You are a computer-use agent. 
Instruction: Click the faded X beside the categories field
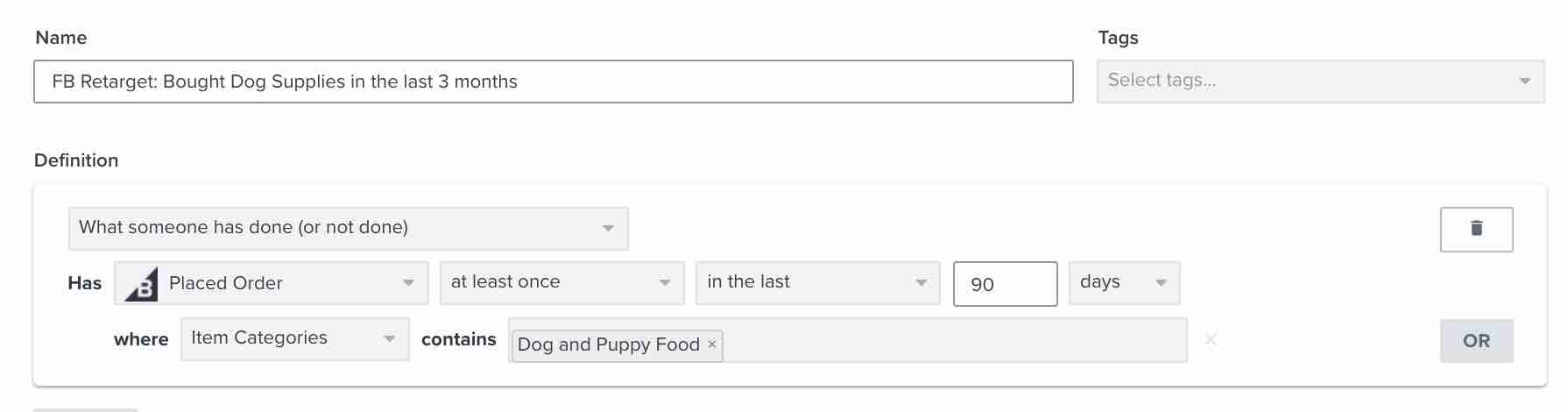click(x=1211, y=339)
